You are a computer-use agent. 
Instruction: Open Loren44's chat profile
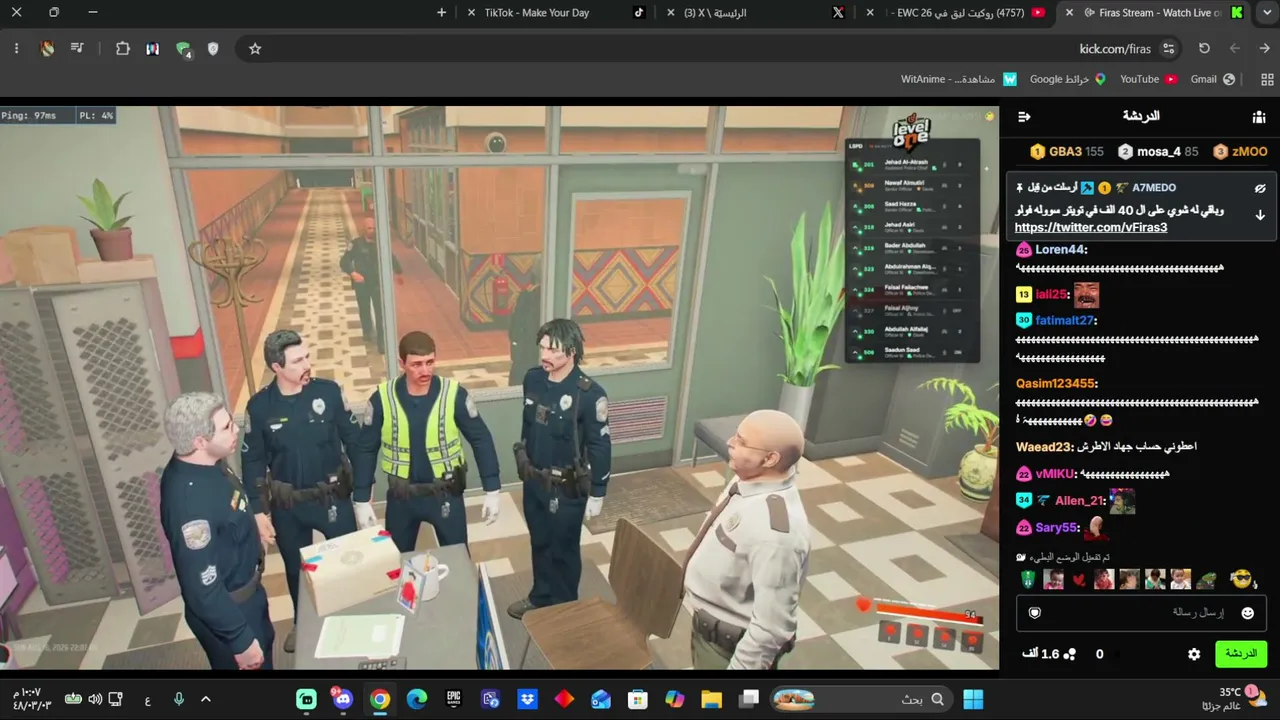coord(1061,250)
